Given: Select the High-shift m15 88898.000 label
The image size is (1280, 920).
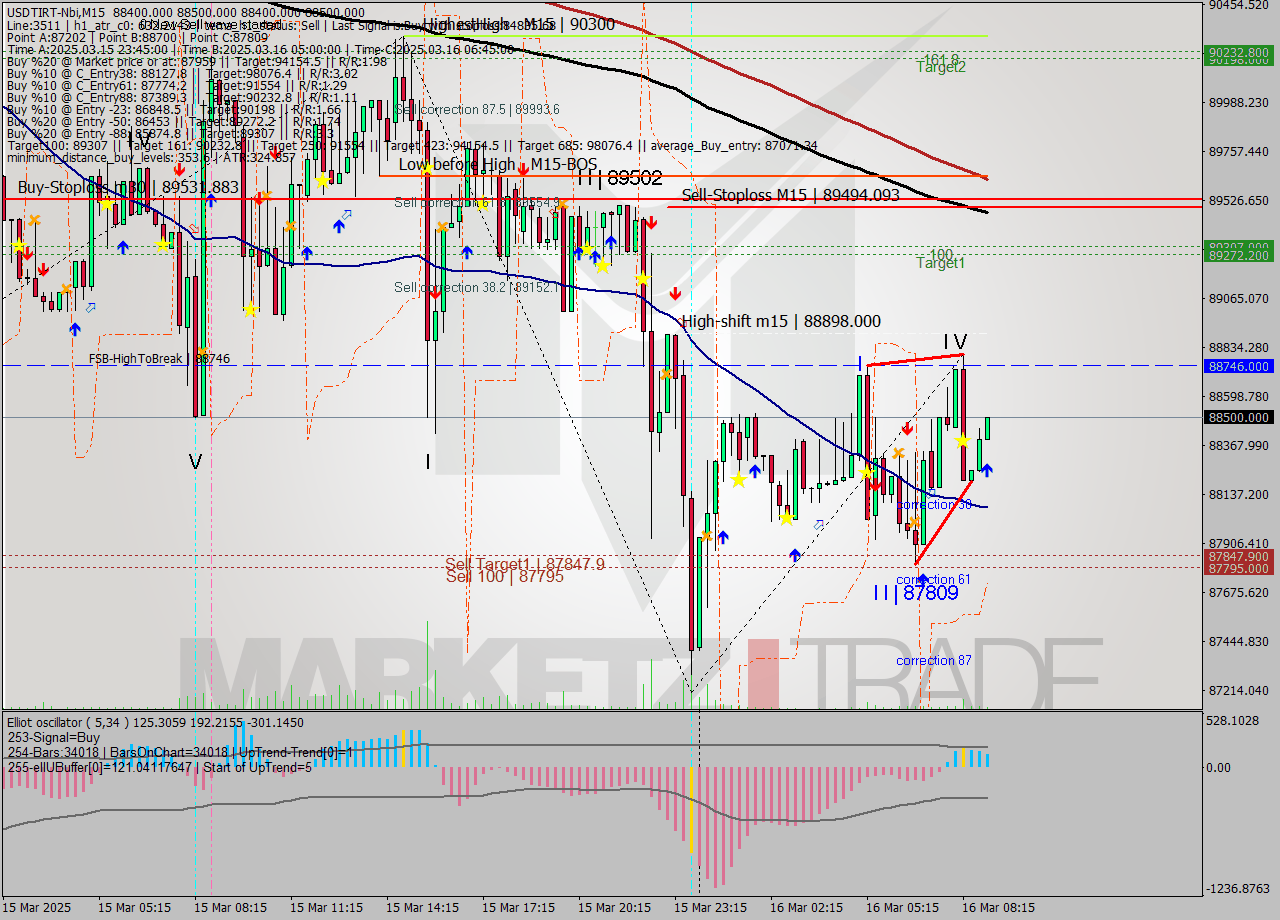Looking at the screenshot, I should [x=780, y=322].
